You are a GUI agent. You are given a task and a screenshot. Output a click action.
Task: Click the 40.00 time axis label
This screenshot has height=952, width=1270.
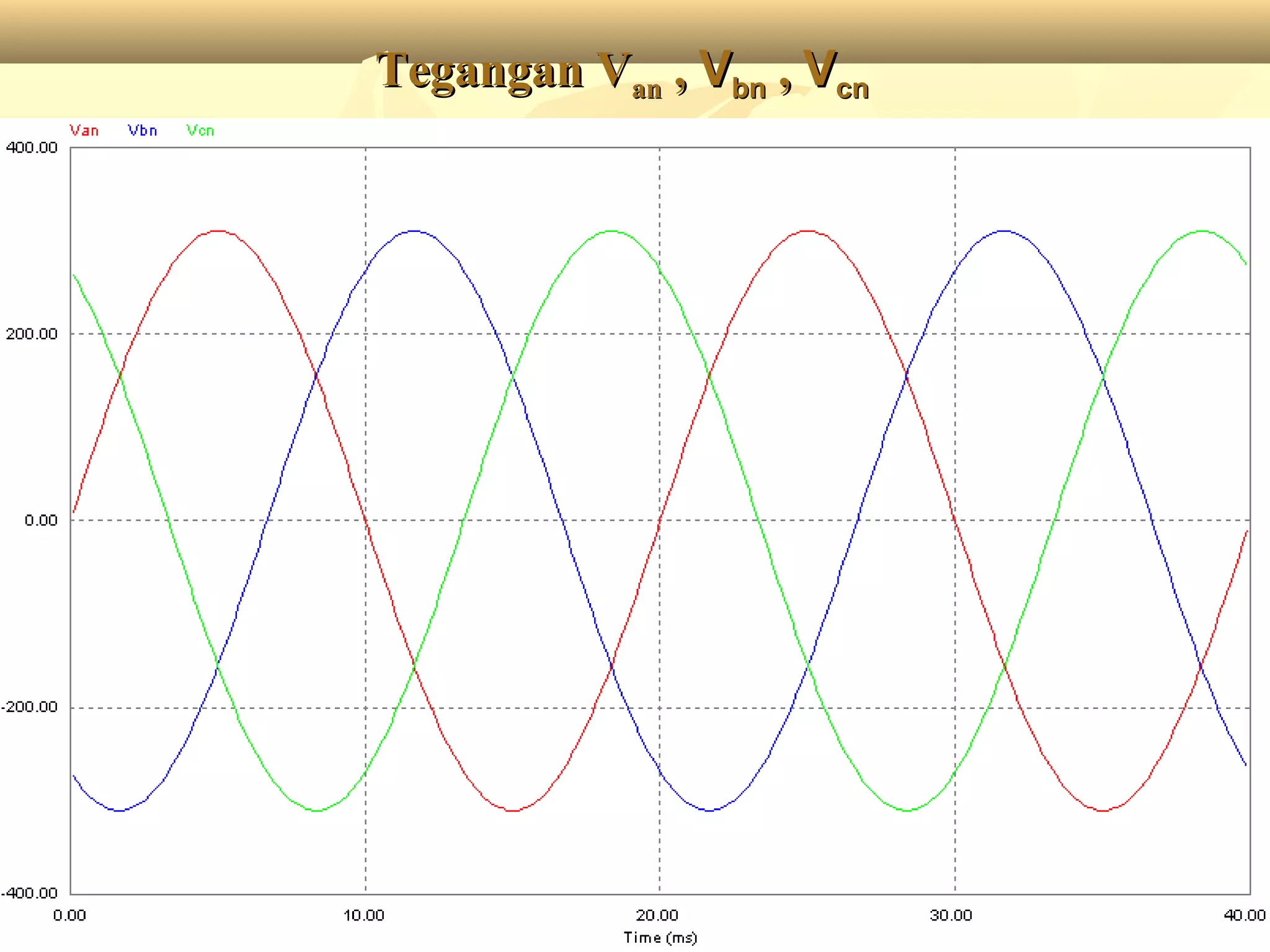[1245, 915]
